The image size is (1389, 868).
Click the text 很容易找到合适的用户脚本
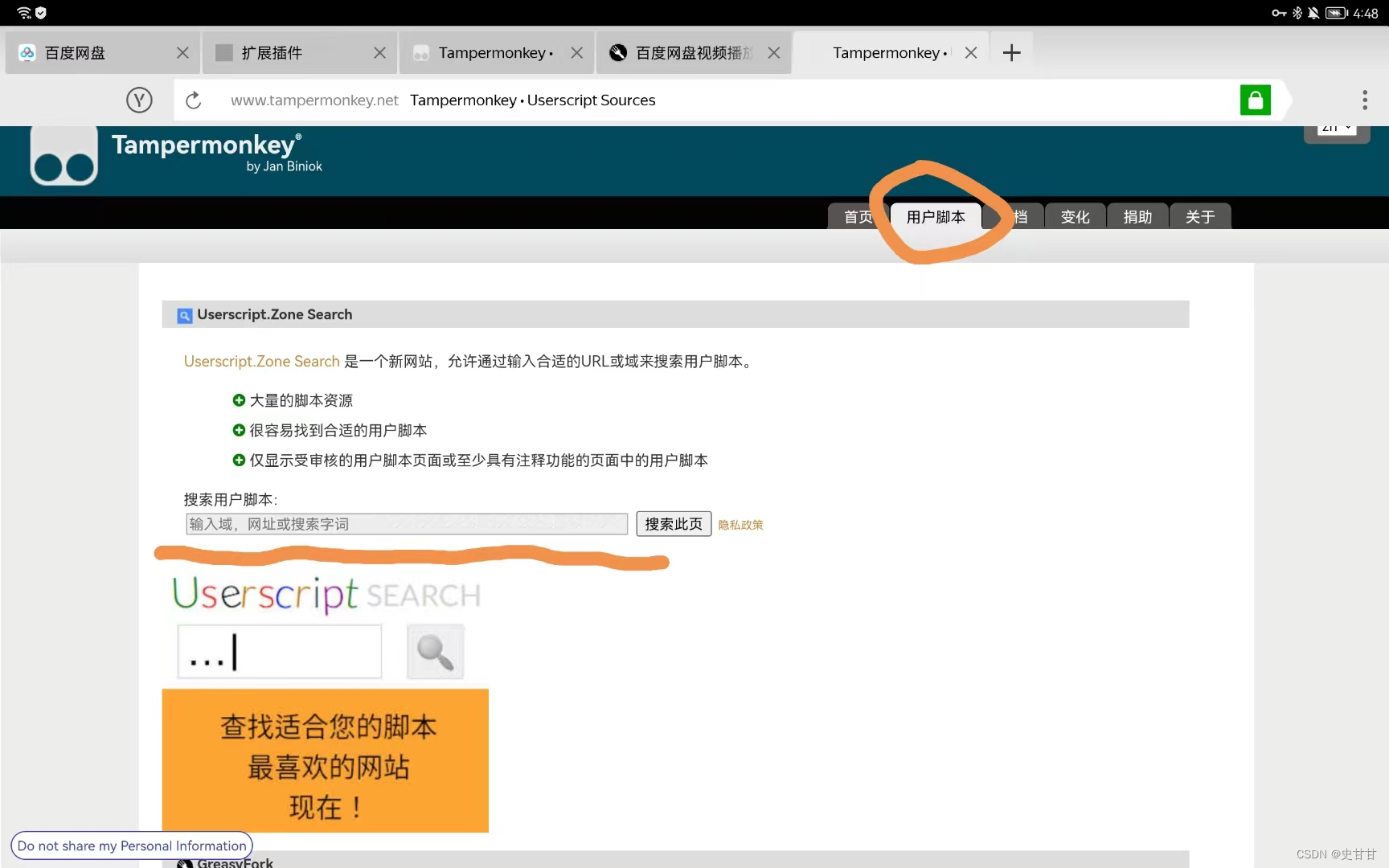click(338, 431)
